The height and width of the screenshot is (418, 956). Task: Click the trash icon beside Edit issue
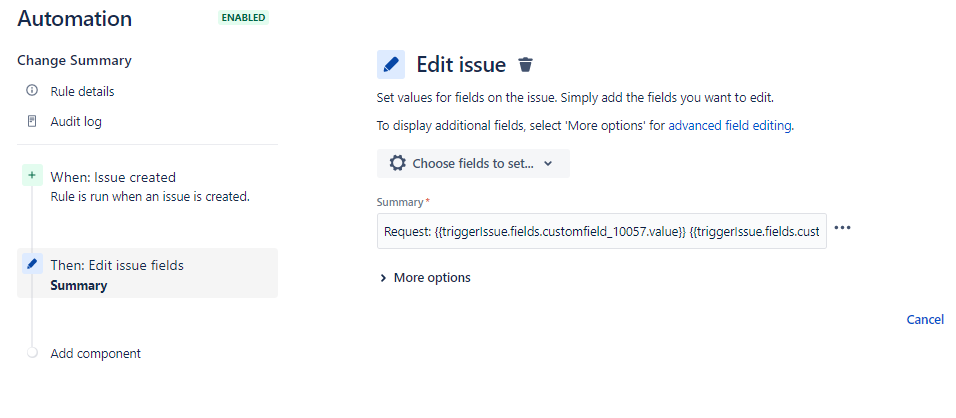pos(526,65)
